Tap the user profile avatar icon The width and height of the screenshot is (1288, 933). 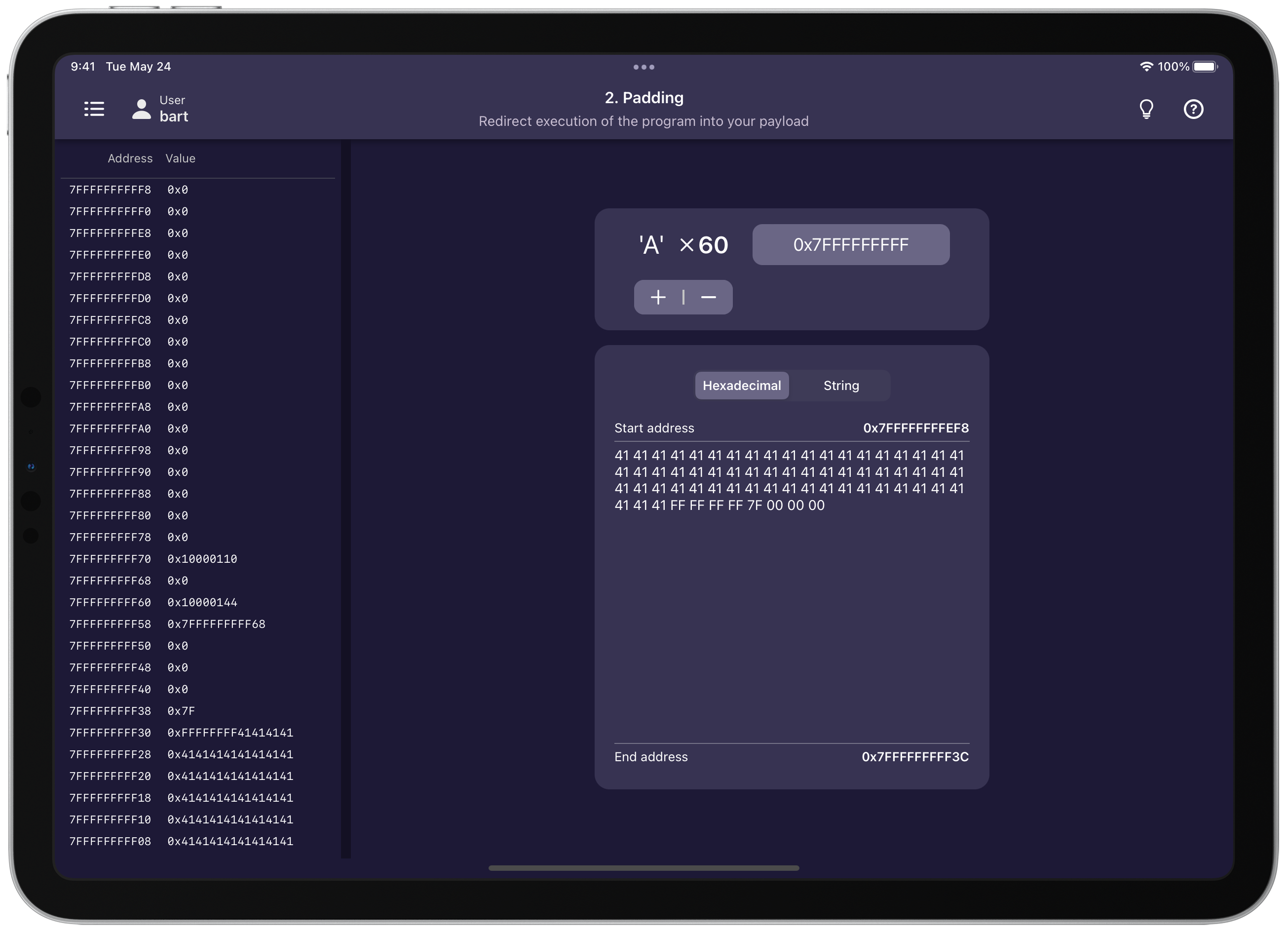[142, 109]
